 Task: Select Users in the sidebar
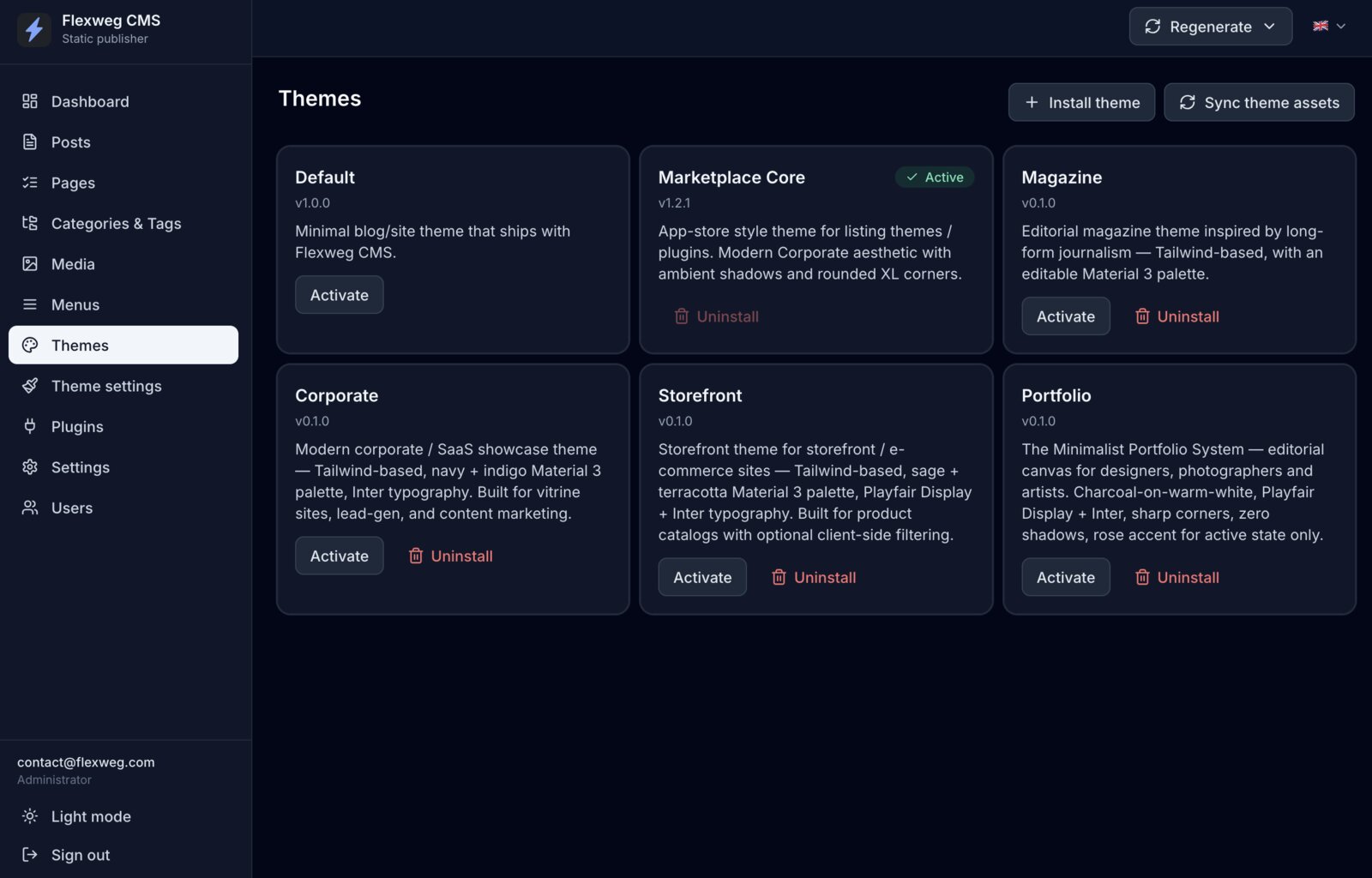pyautogui.click(x=123, y=508)
